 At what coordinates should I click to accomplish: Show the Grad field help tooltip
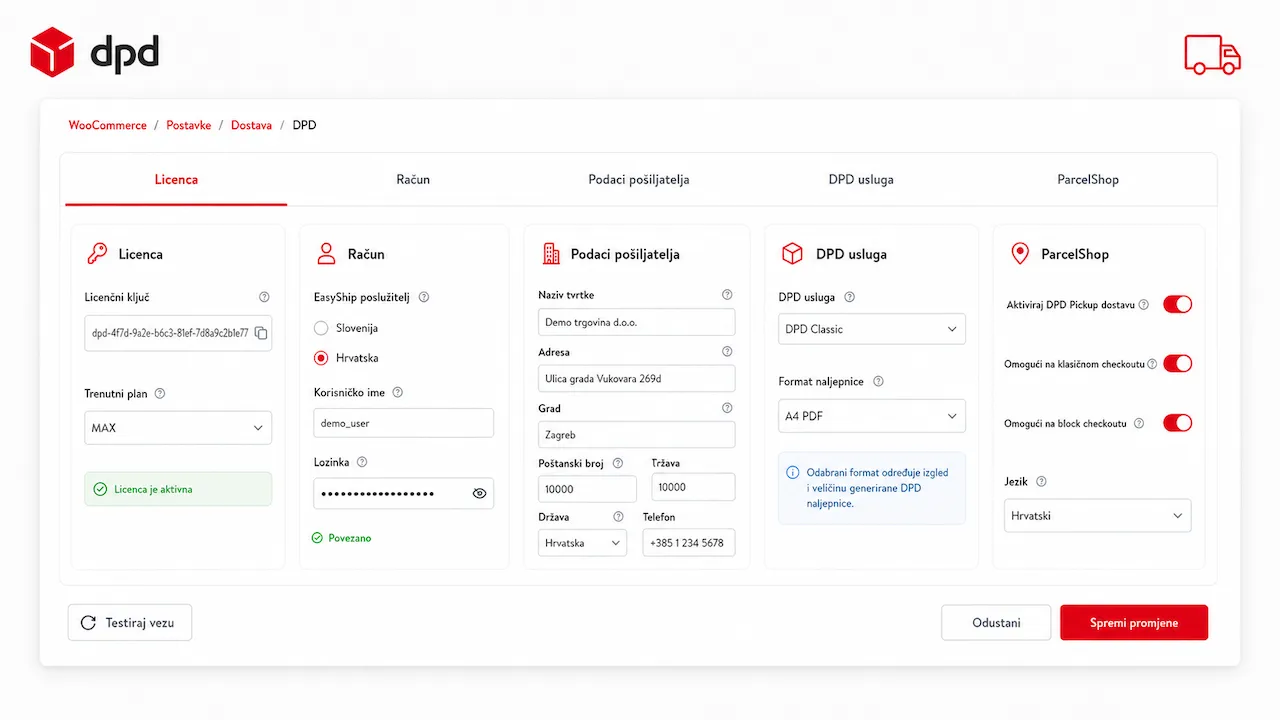(x=727, y=408)
